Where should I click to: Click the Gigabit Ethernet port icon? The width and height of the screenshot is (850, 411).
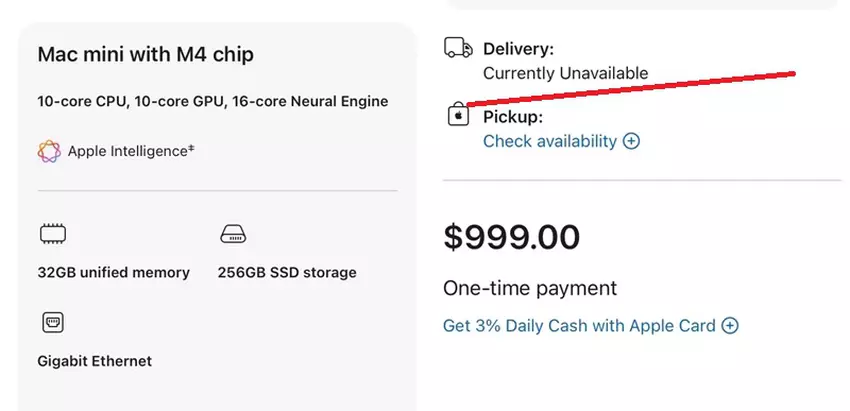pyautogui.click(x=52, y=322)
